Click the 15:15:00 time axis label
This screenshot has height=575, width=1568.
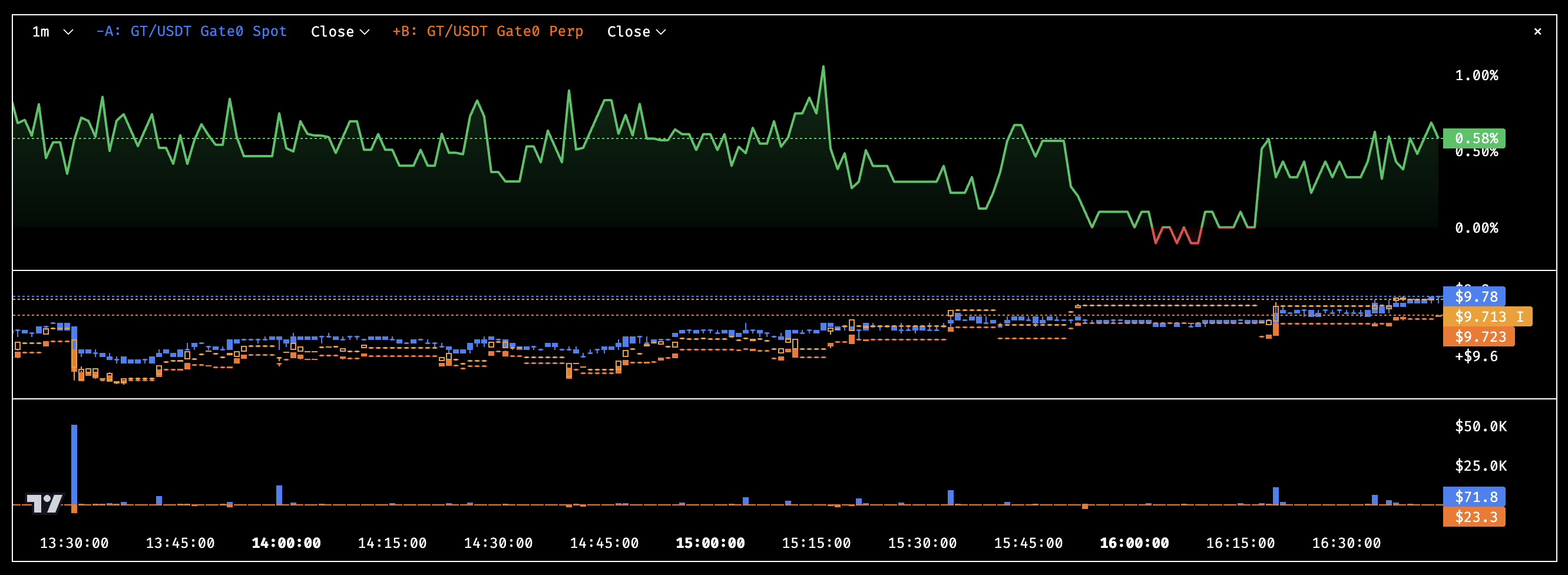[816, 543]
